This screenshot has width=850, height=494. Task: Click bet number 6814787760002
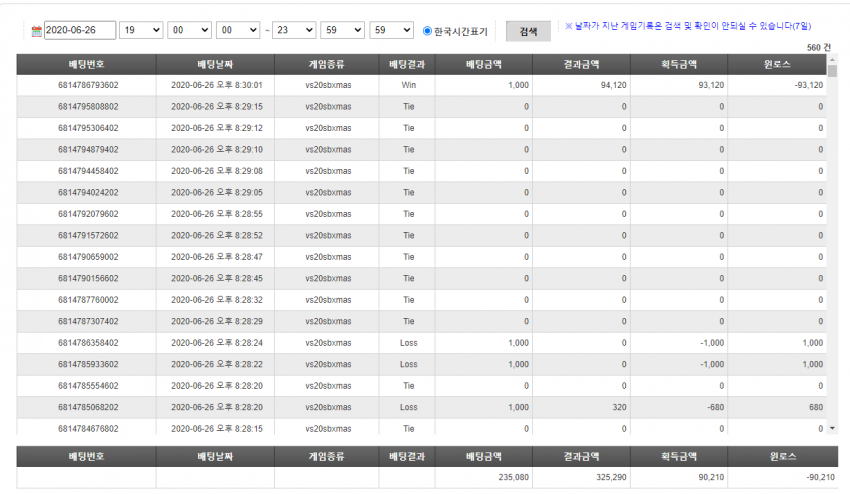click(x=88, y=300)
